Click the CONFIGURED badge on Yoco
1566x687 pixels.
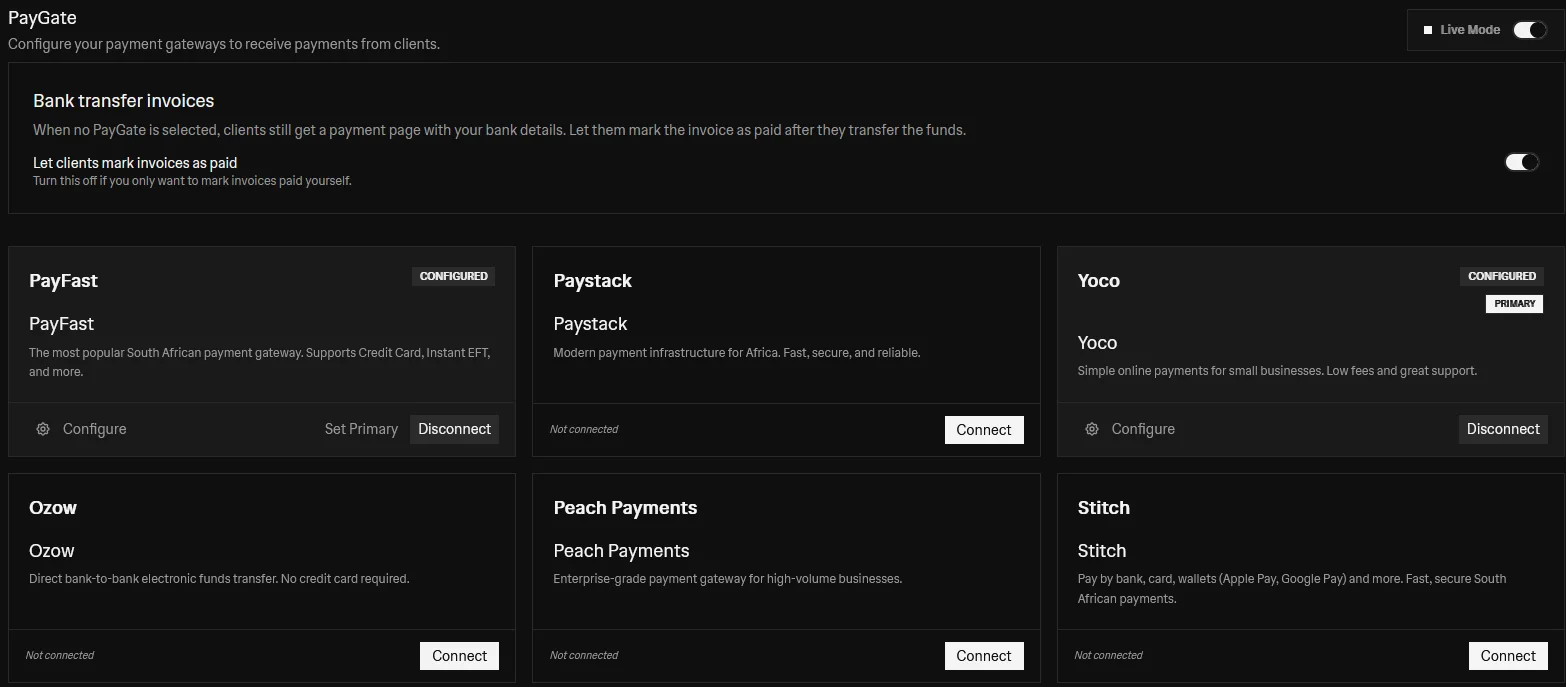[x=1502, y=276]
